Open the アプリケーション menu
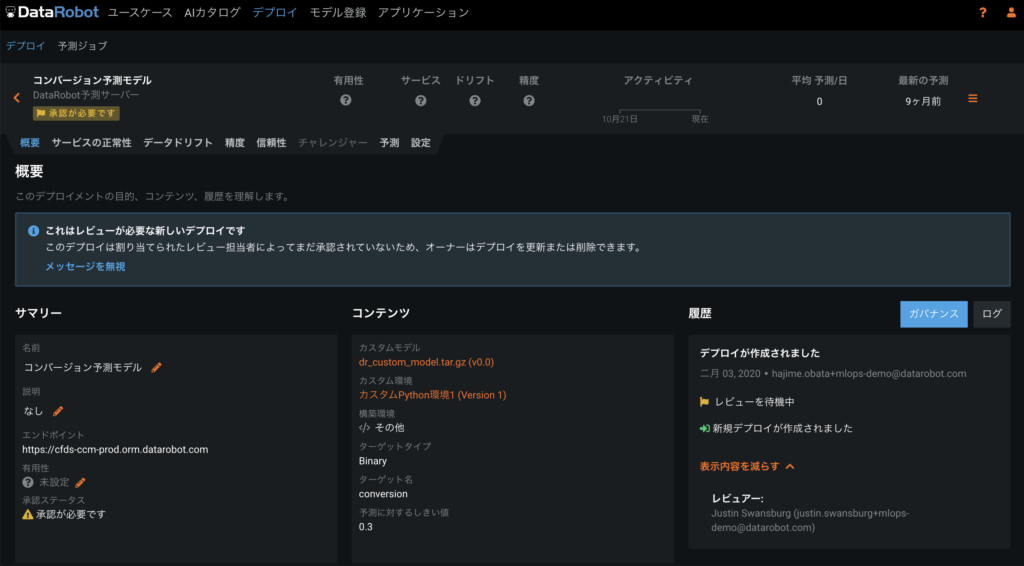The width and height of the screenshot is (1024, 566). click(x=423, y=12)
